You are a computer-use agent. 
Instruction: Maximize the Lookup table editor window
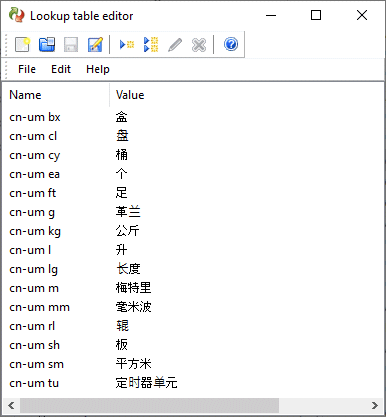coord(316,15)
